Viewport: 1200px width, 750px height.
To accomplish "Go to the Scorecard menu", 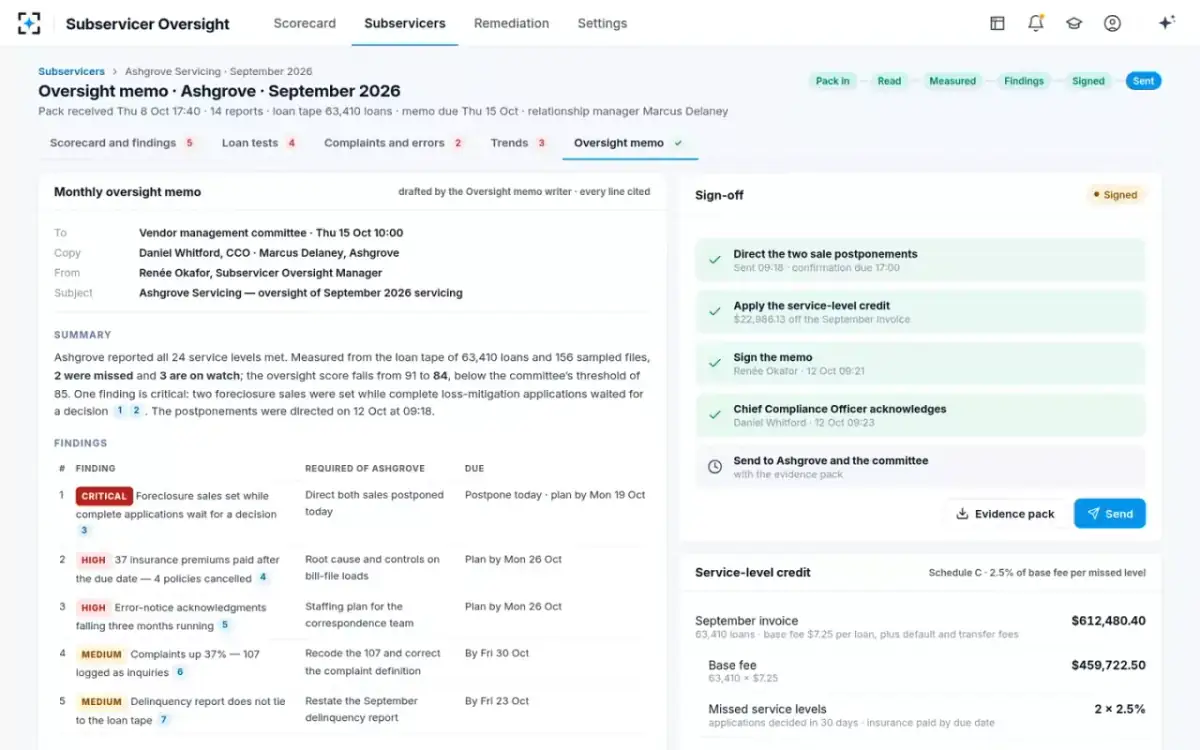I will tap(305, 23).
